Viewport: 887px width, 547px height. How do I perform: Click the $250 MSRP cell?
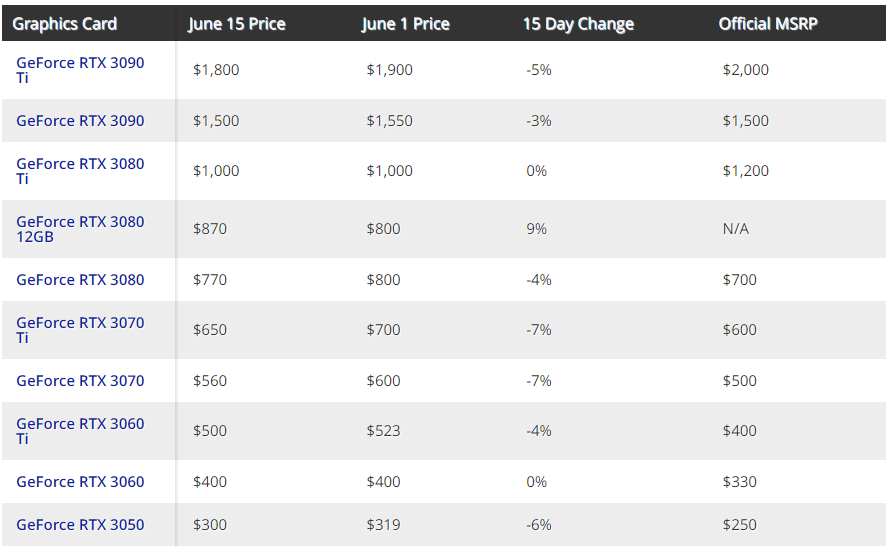tap(739, 524)
